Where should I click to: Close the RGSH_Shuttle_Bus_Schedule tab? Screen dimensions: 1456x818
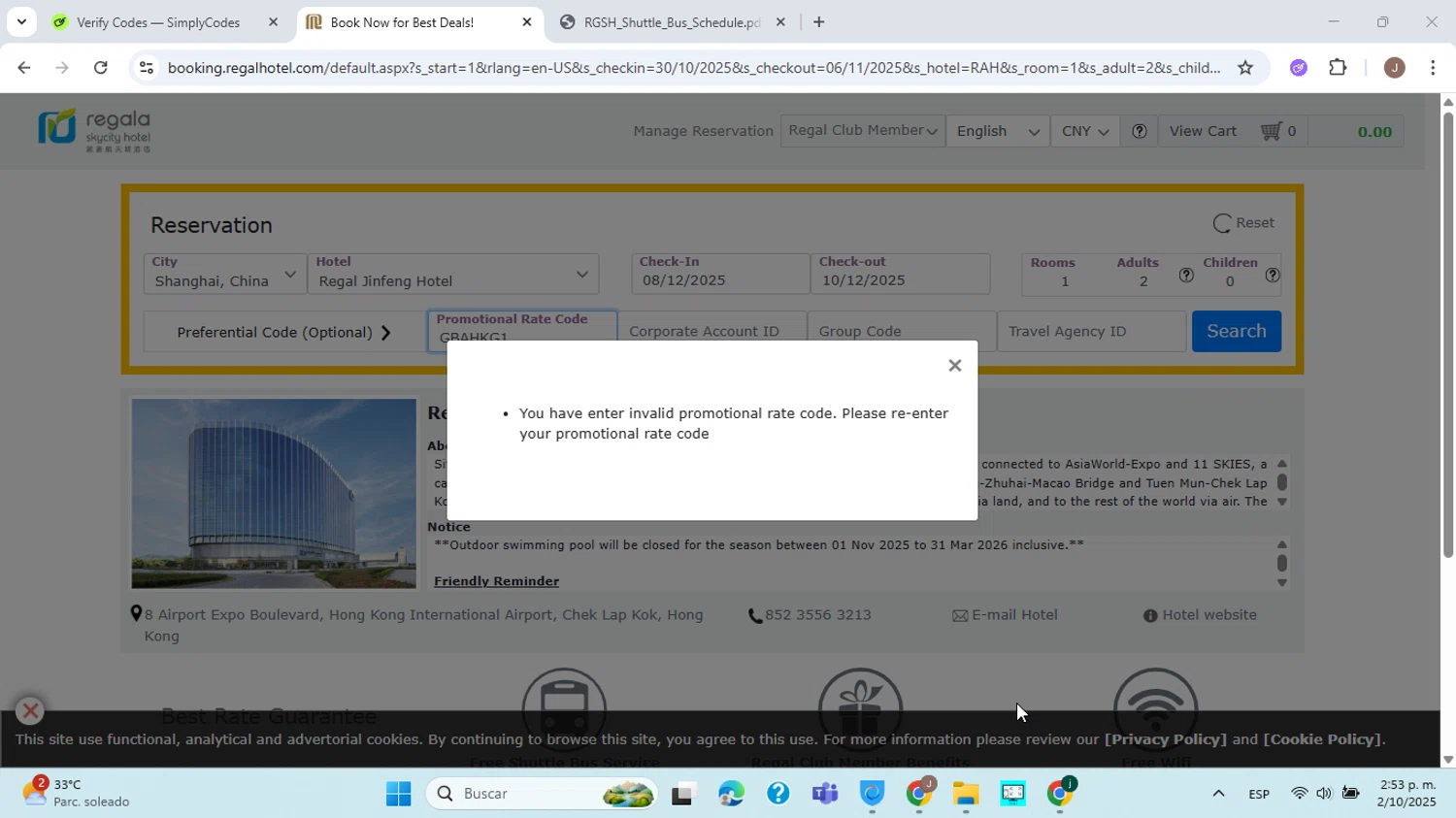[x=780, y=21]
